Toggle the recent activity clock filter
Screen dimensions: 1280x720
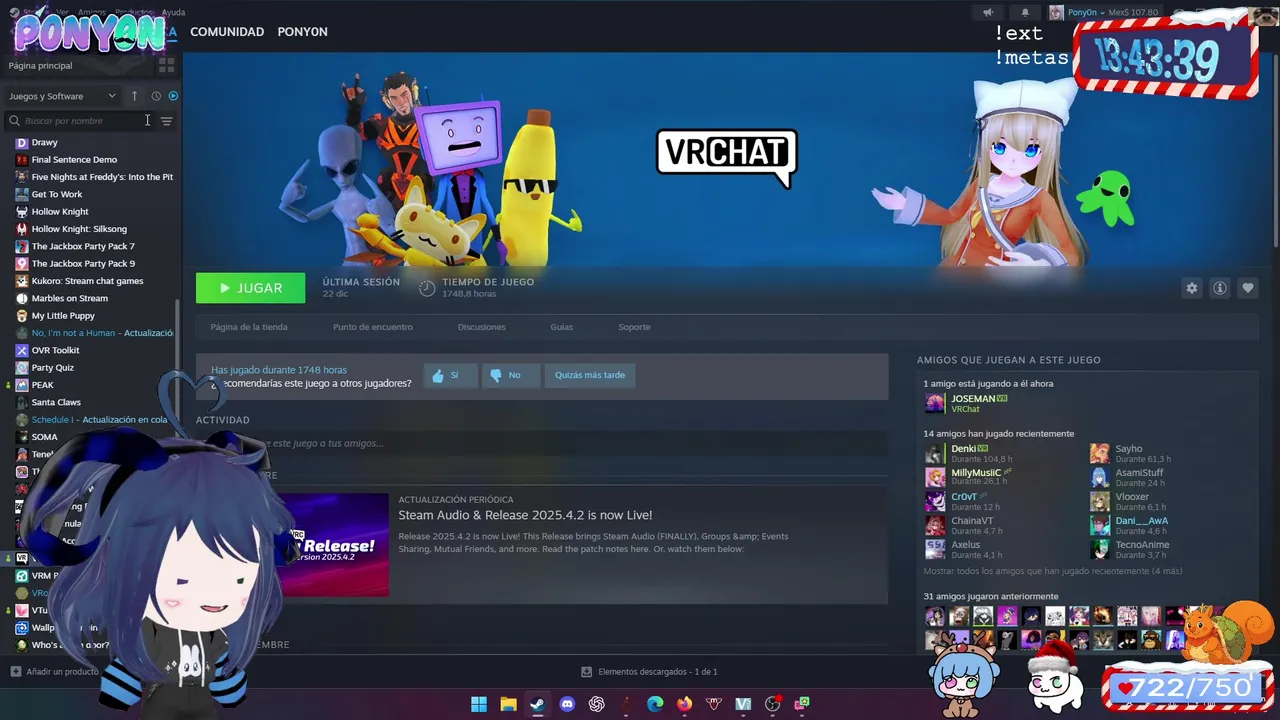click(156, 96)
